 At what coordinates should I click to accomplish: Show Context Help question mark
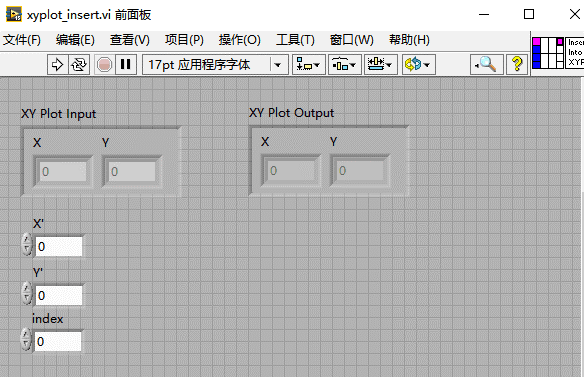point(517,65)
